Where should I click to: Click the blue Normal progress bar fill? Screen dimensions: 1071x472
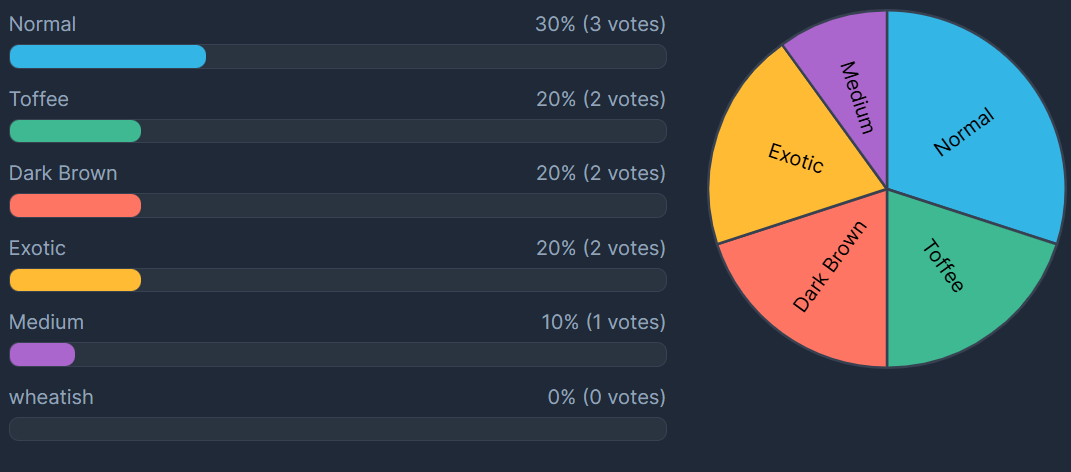pos(108,57)
